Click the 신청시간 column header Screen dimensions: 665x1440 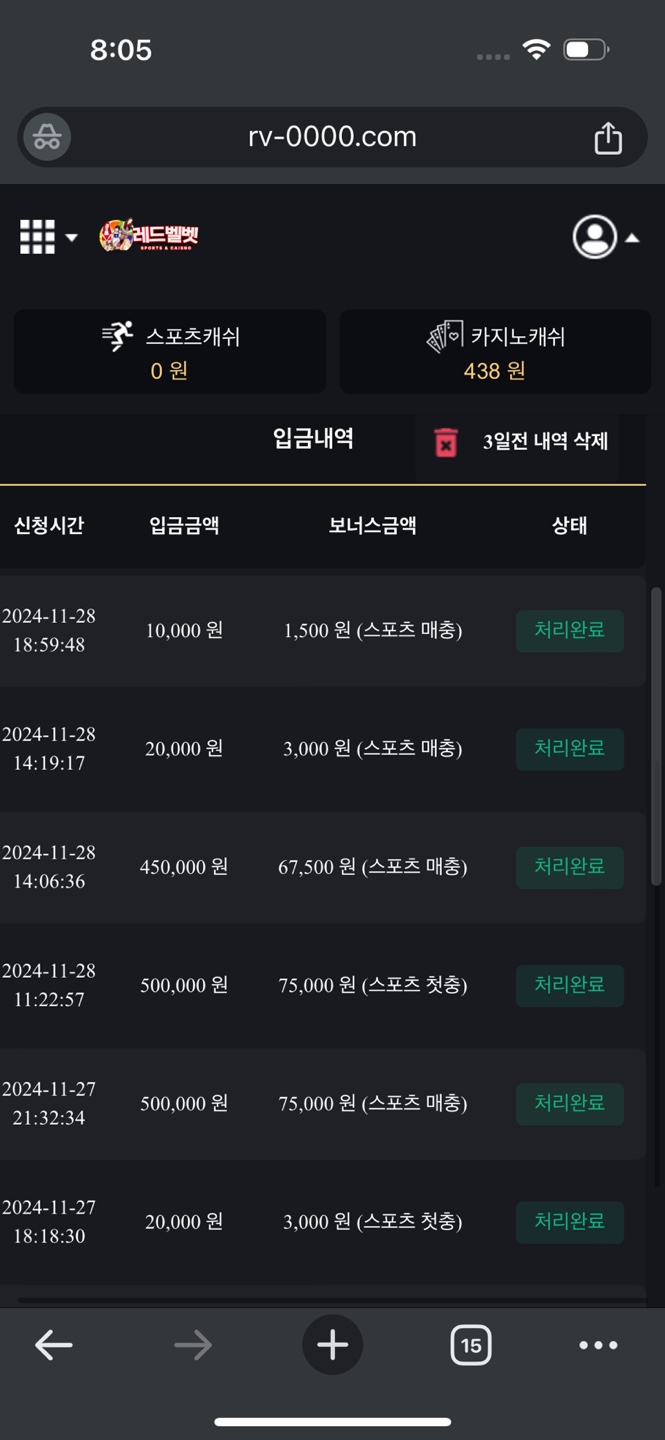(x=49, y=526)
